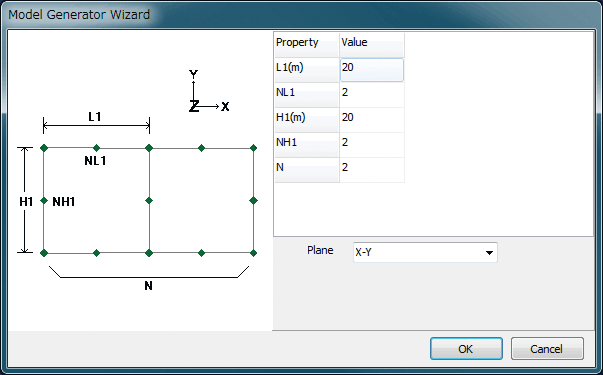The image size is (603, 375).
Task: Click the L1(m) value field showing 20
Action: coord(371,70)
